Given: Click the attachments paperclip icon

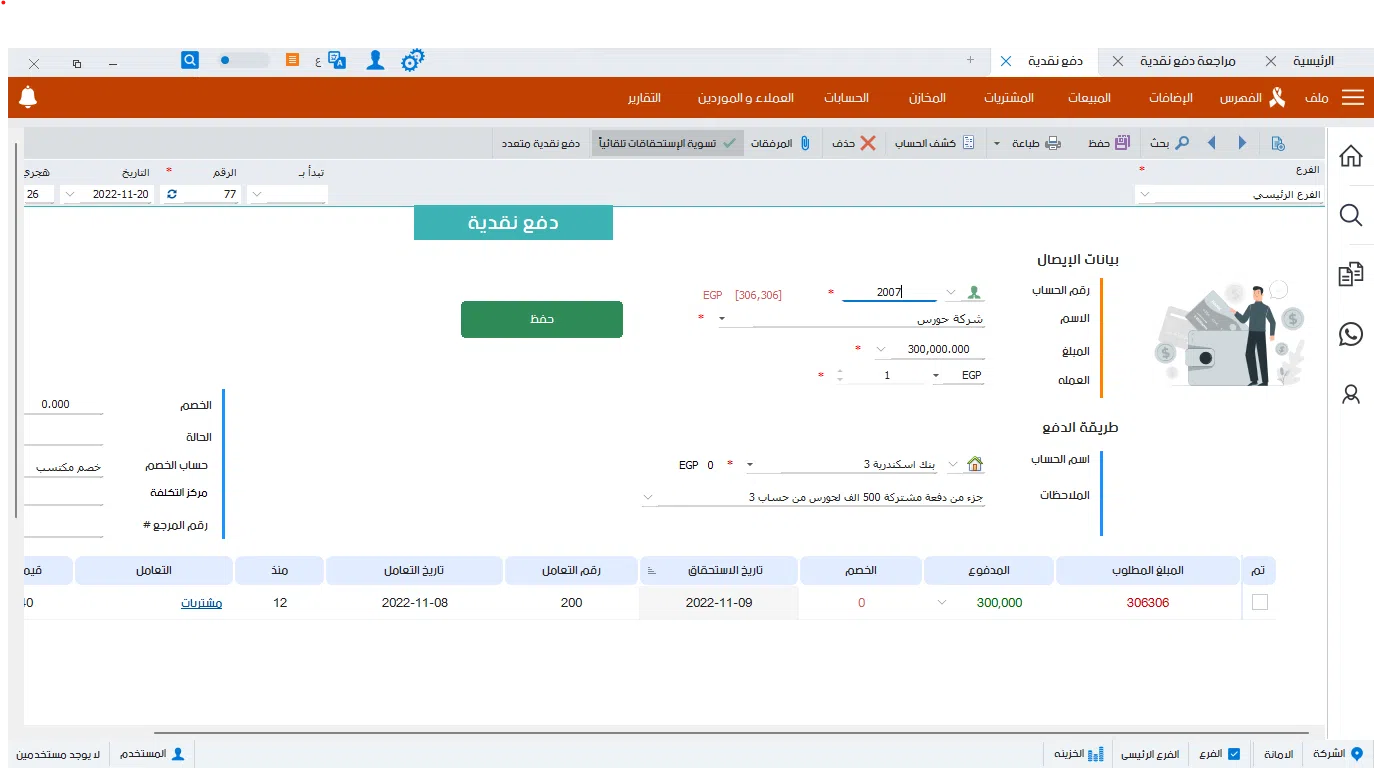Looking at the screenshot, I should pos(805,143).
